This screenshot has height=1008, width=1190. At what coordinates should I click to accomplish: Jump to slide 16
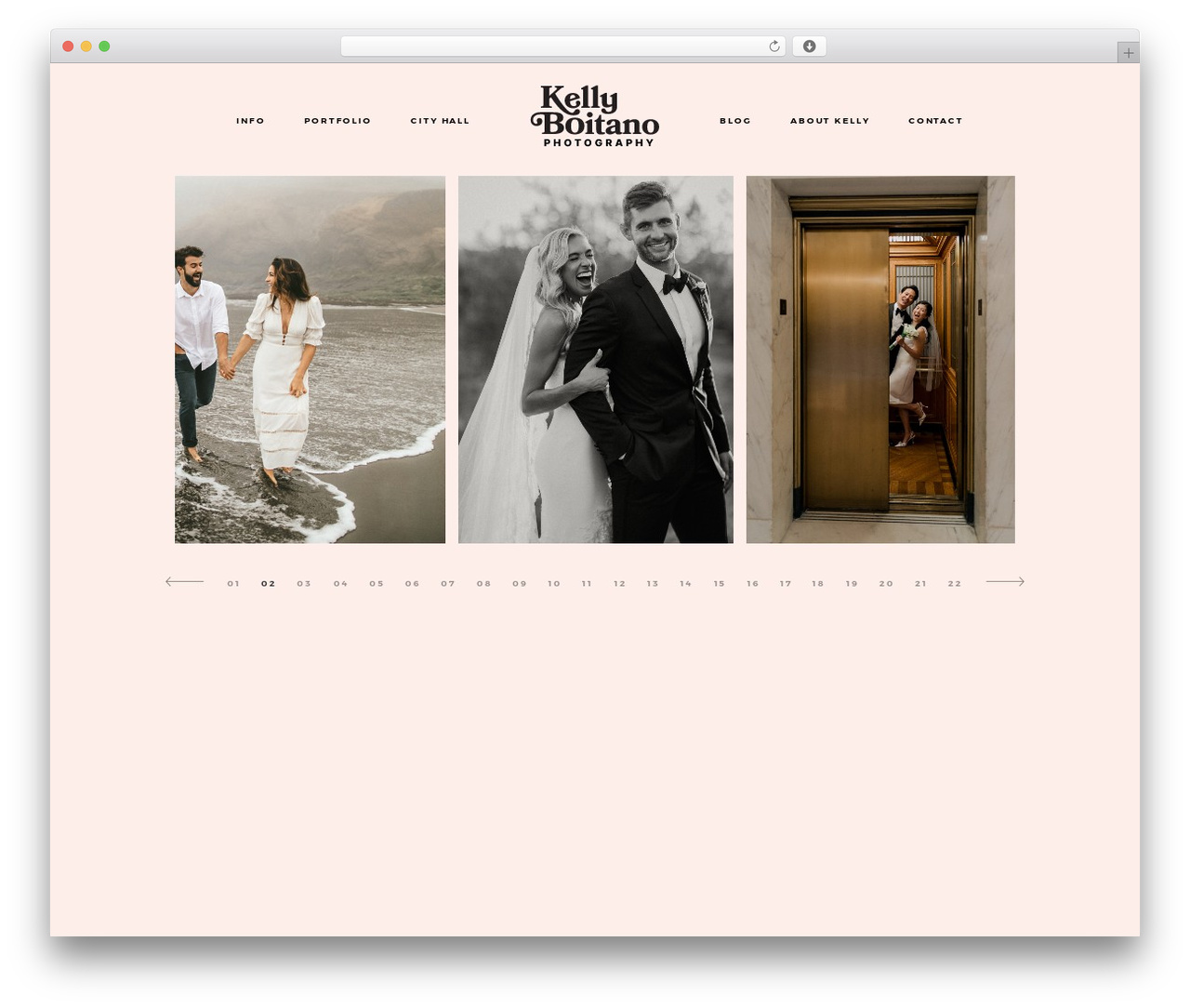point(753,584)
